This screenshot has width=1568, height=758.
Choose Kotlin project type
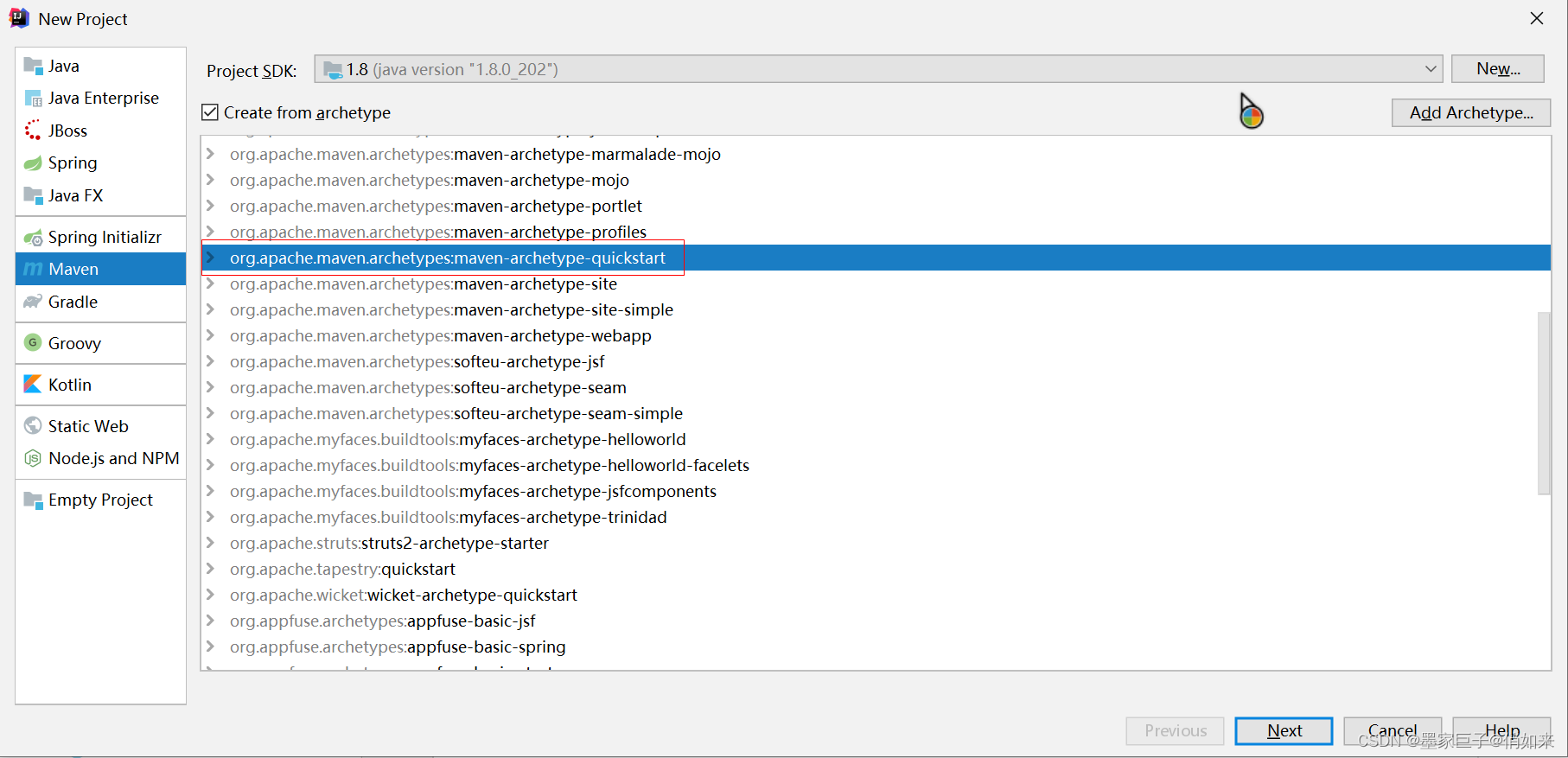[100, 385]
